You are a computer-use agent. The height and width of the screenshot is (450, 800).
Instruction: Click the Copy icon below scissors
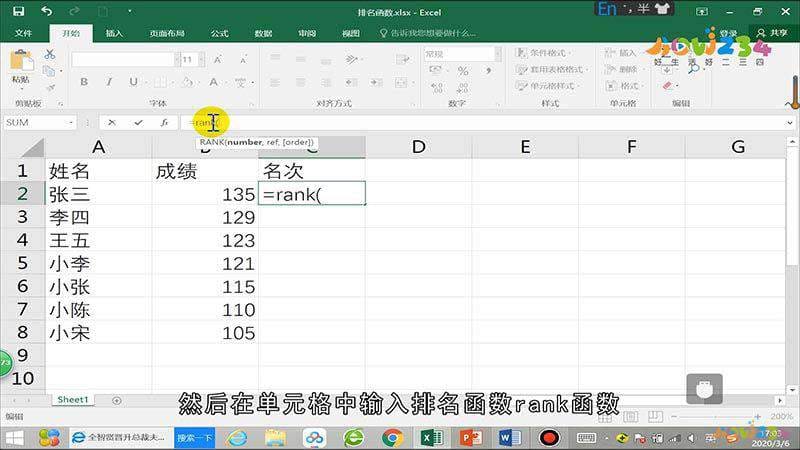[x=49, y=71]
